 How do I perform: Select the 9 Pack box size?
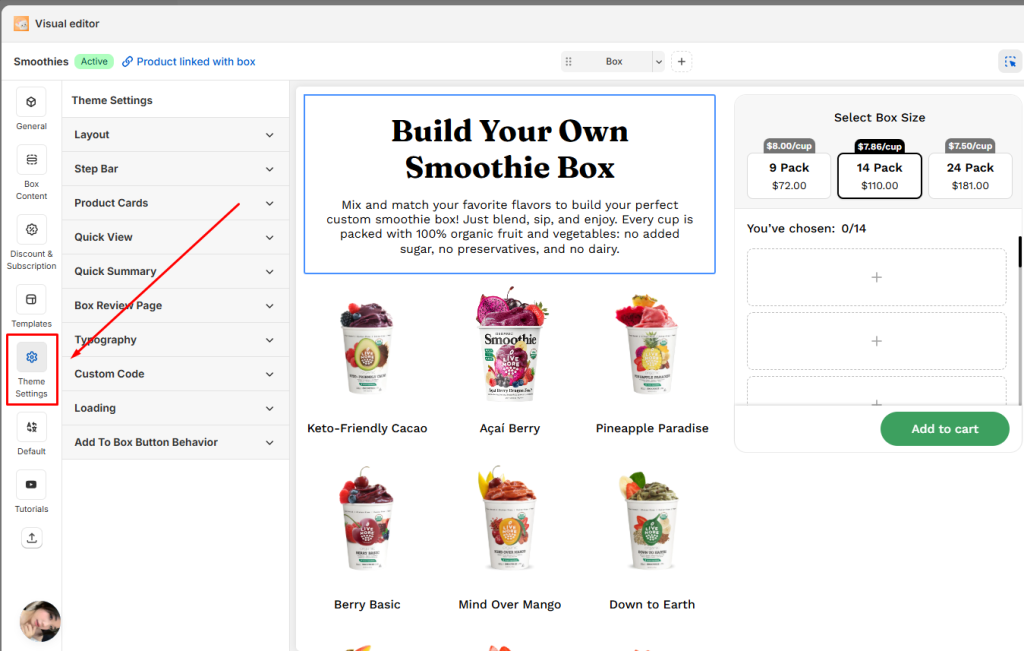[x=788, y=176]
